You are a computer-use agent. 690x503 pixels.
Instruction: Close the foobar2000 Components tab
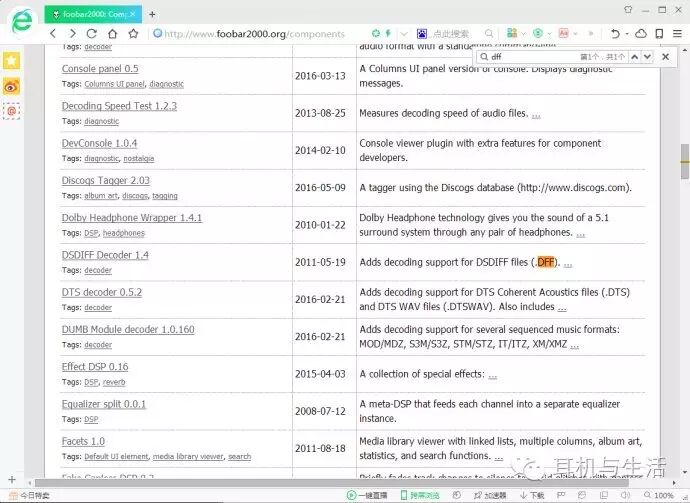[x=133, y=15]
